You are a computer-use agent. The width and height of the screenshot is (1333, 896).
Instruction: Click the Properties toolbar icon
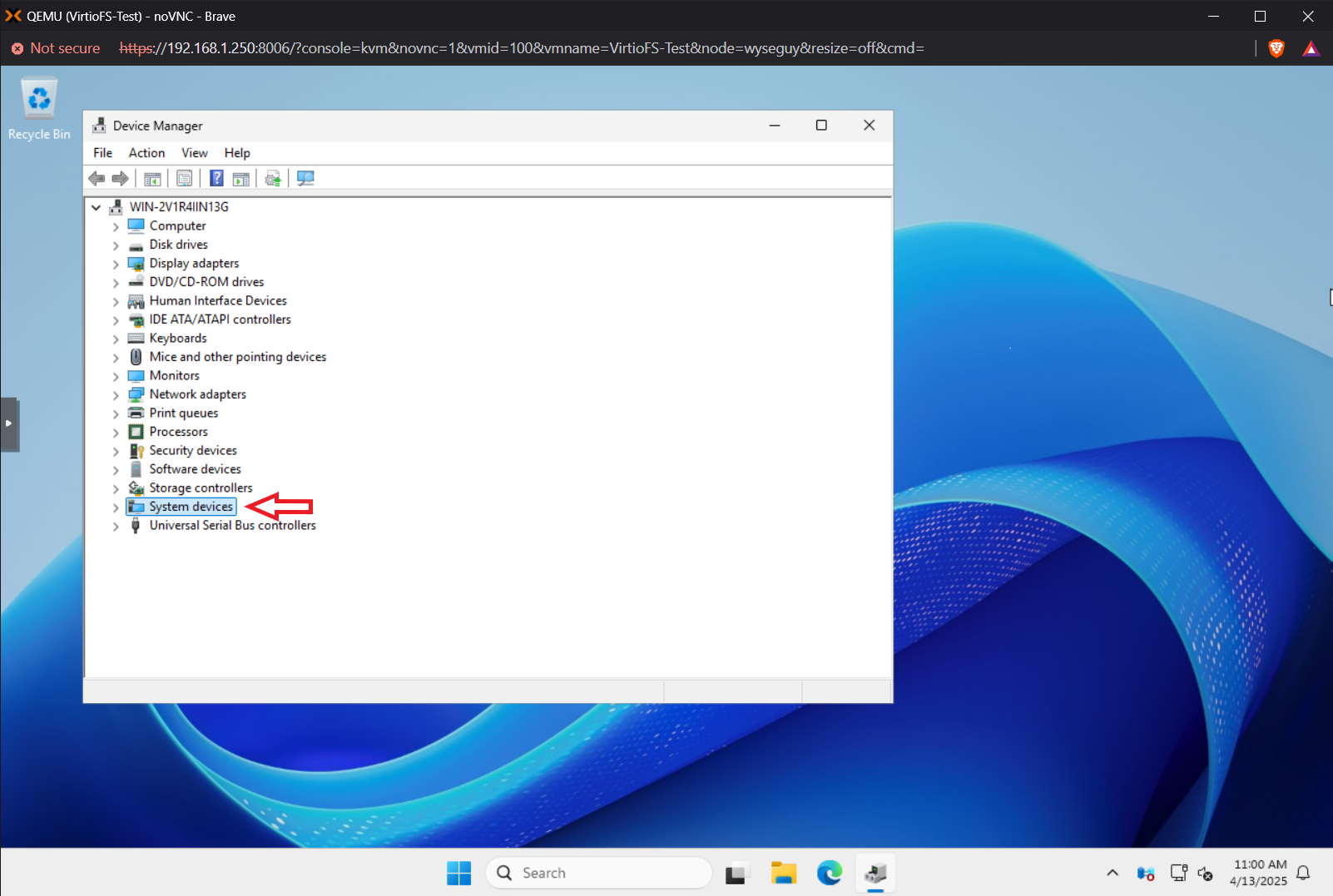coord(184,178)
